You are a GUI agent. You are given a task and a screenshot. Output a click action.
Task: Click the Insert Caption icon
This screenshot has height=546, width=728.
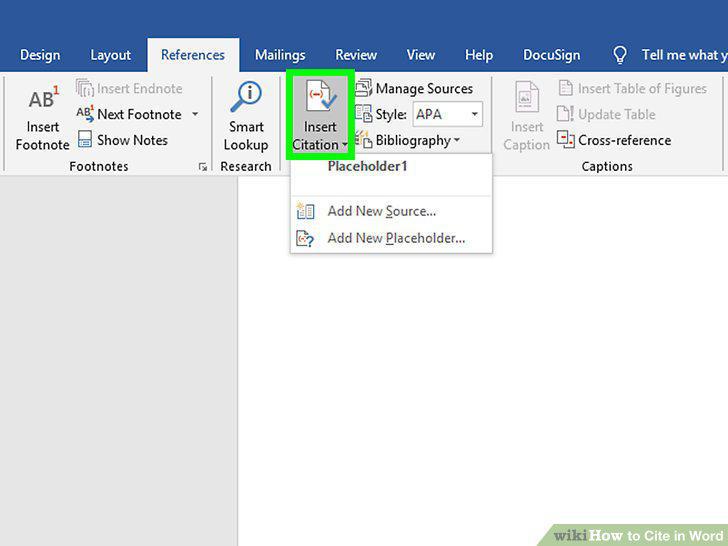pyautogui.click(x=526, y=97)
